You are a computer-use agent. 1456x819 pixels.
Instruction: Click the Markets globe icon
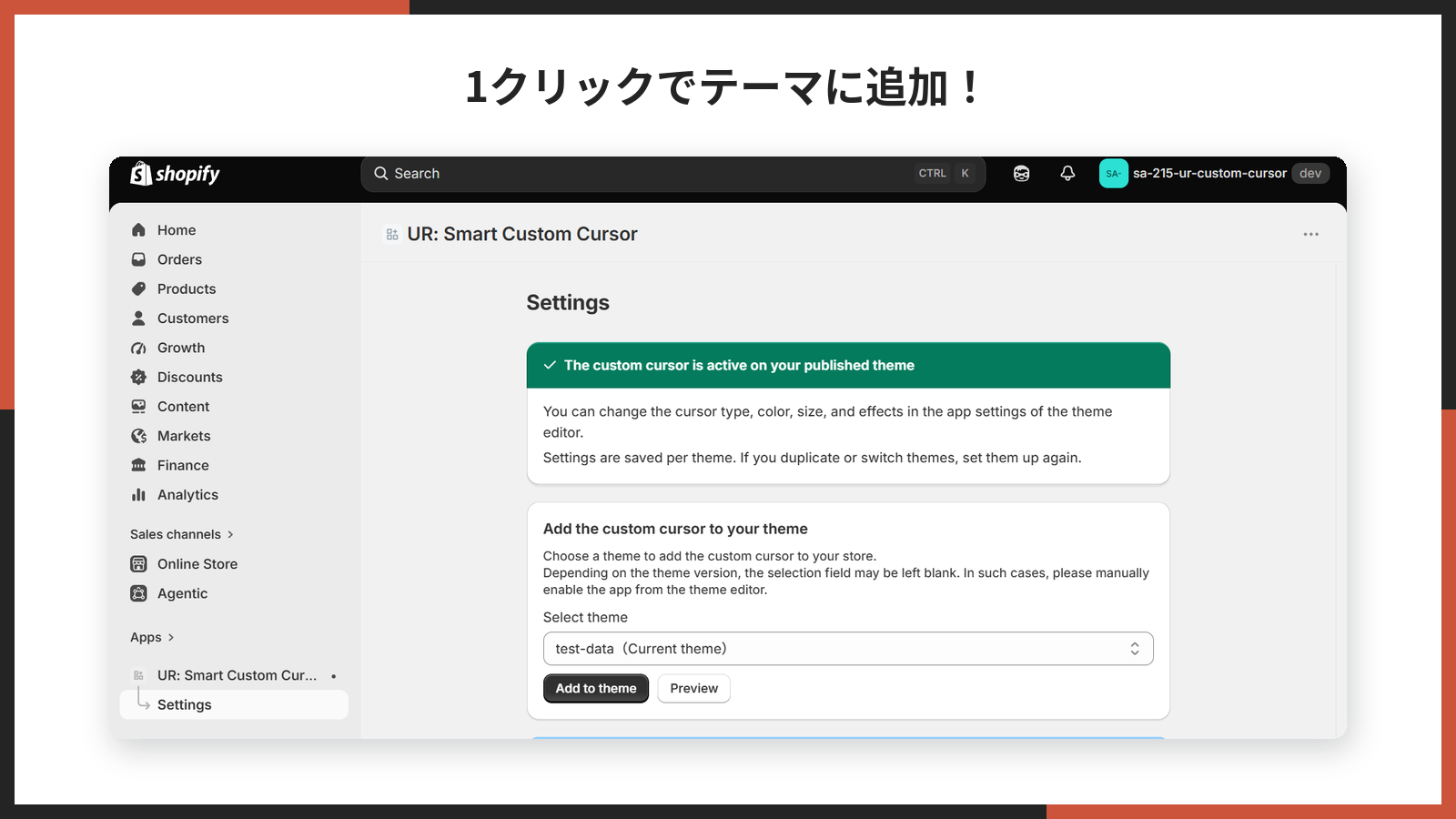coord(138,436)
